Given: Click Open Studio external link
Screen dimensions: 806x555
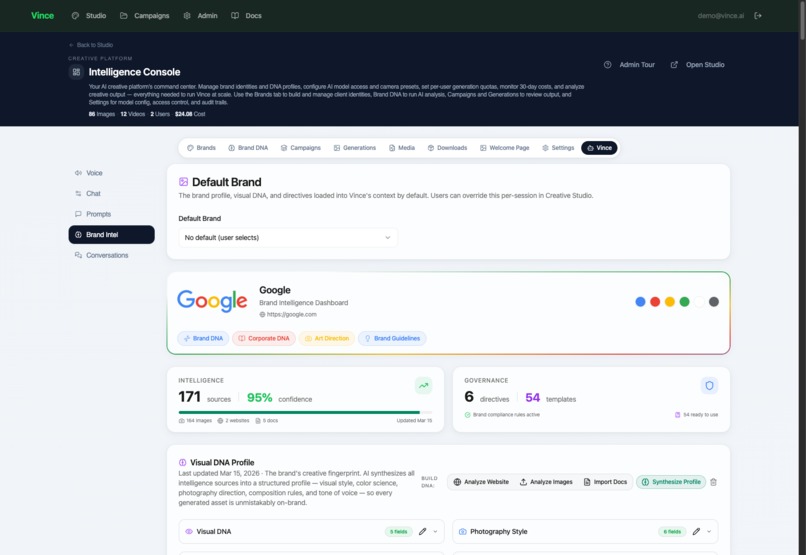Looking at the screenshot, I should pyautogui.click(x=698, y=65).
